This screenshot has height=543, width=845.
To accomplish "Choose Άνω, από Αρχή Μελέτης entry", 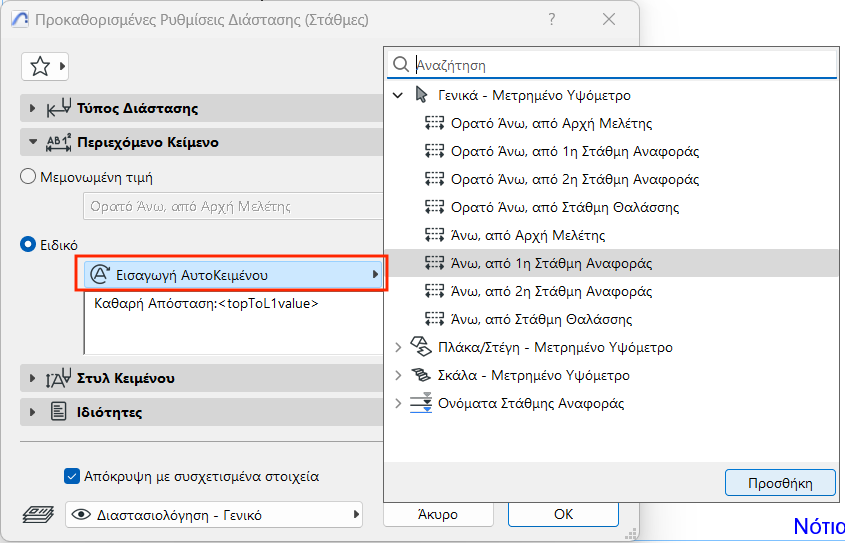I will pos(612,235).
